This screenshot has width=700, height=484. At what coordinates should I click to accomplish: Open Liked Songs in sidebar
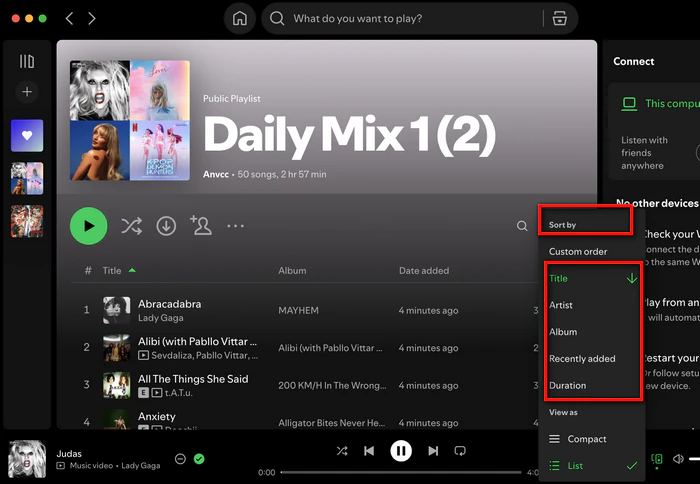[x=27, y=135]
